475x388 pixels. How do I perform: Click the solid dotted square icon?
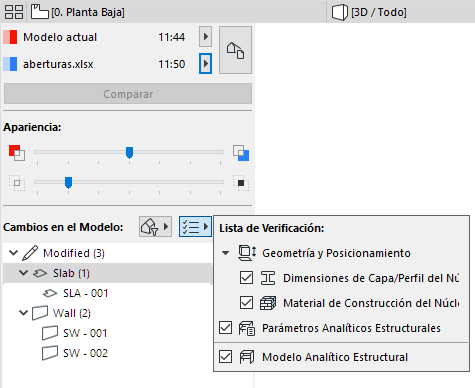(241, 183)
